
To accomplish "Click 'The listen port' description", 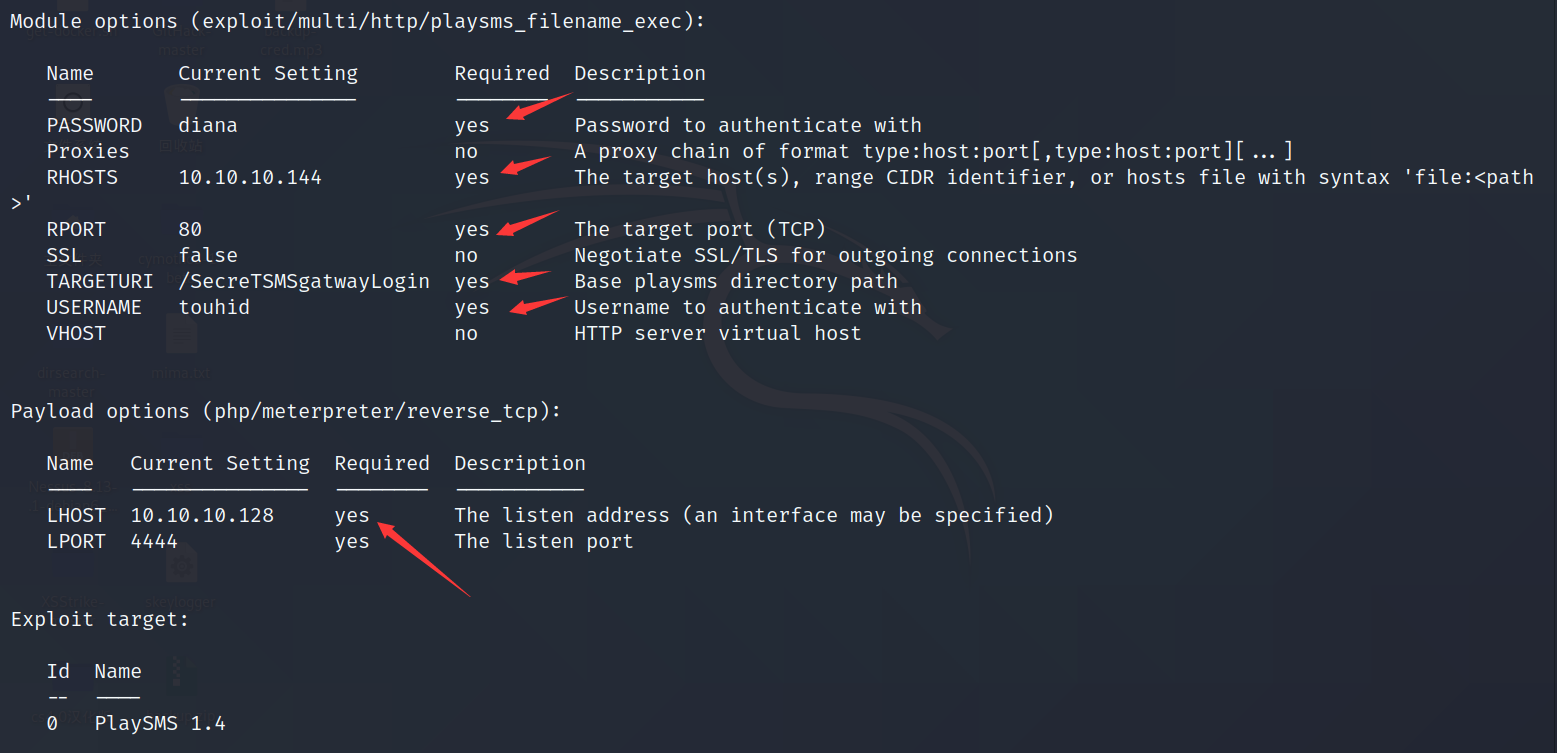I will click(x=544, y=541).
